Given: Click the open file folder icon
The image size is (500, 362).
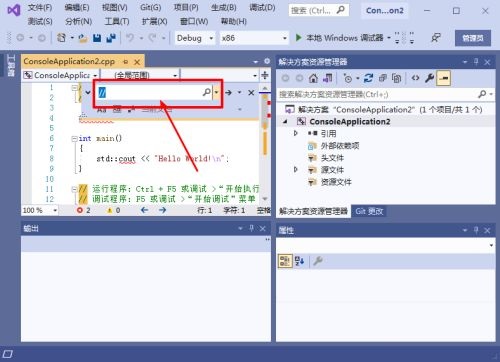Looking at the screenshot, I should [83, 38].
